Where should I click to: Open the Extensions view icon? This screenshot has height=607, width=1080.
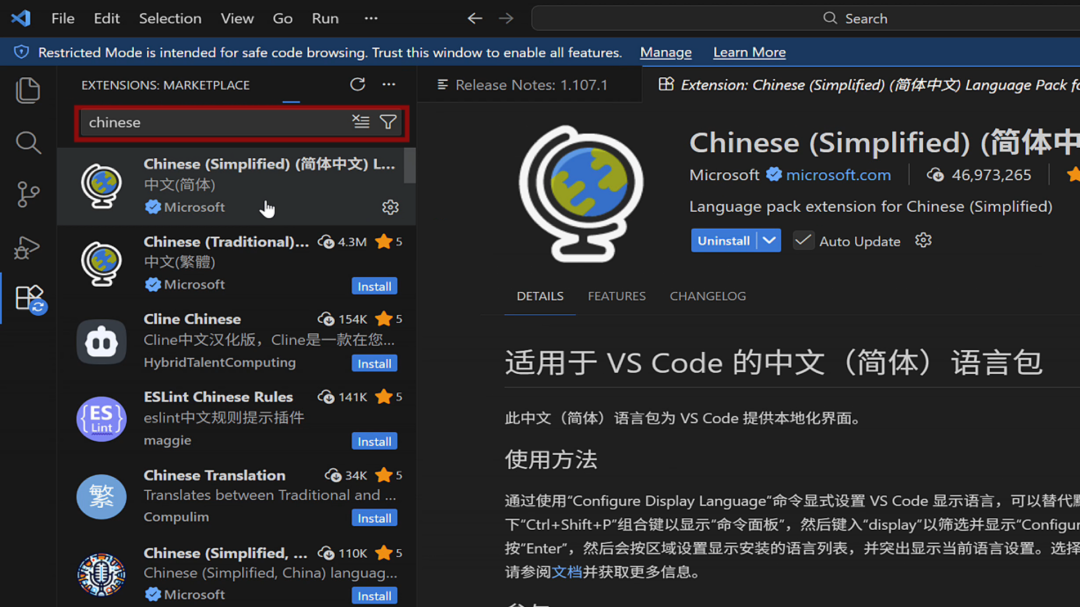[x=30, y=299]
